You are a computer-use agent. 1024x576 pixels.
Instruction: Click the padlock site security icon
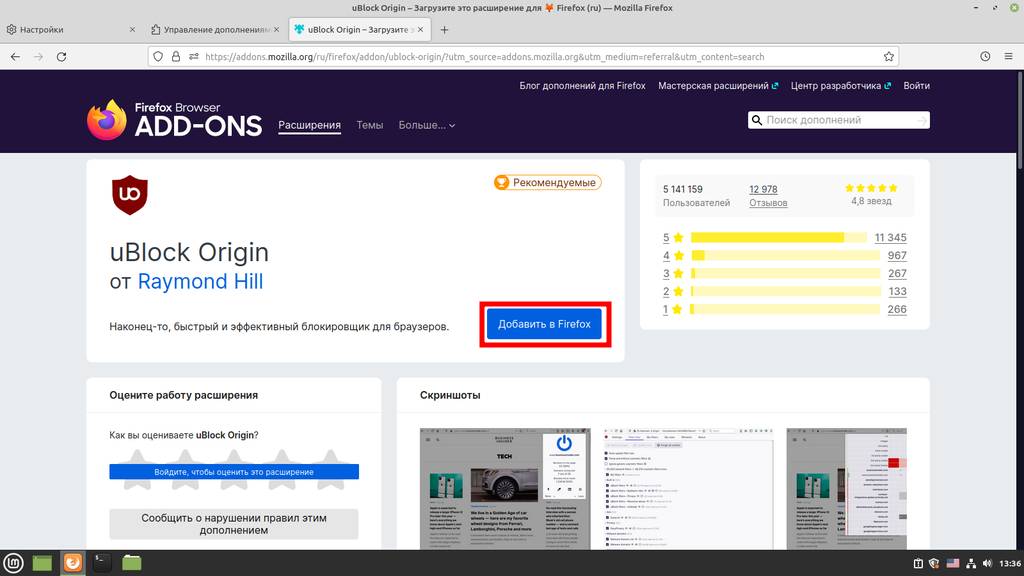pyautogui.click(x=175, y=57)
